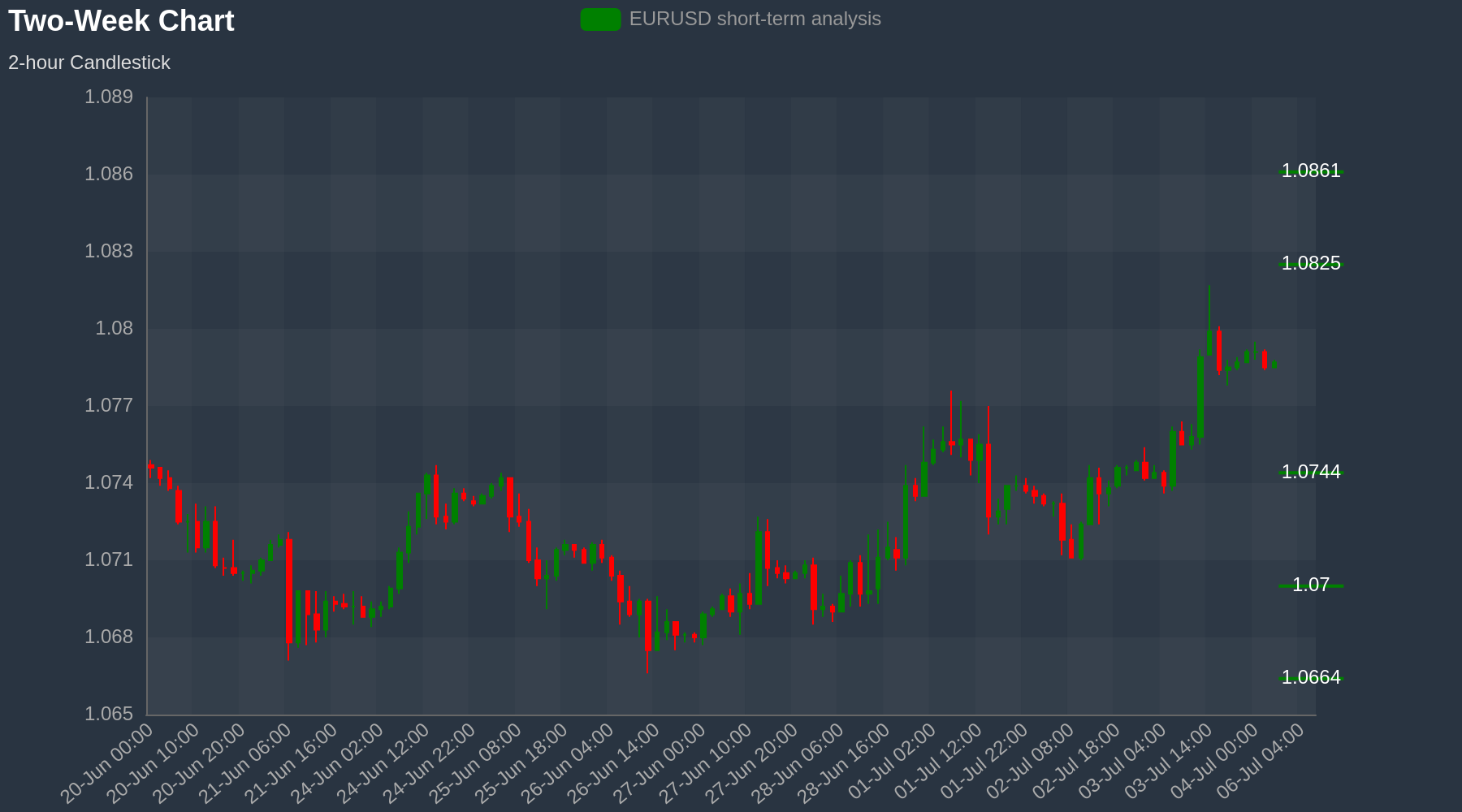Click the 20-Jun 00:00 x-axis label
Screen dimensions: 1462x812
[x=107, y=764]
